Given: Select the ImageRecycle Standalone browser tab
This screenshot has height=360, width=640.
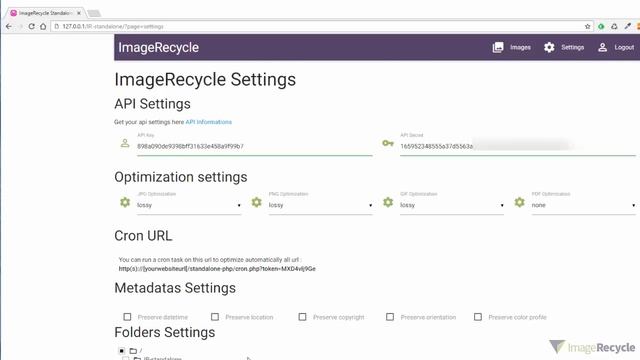Looking at the screenshot, I should coord(44,13).
